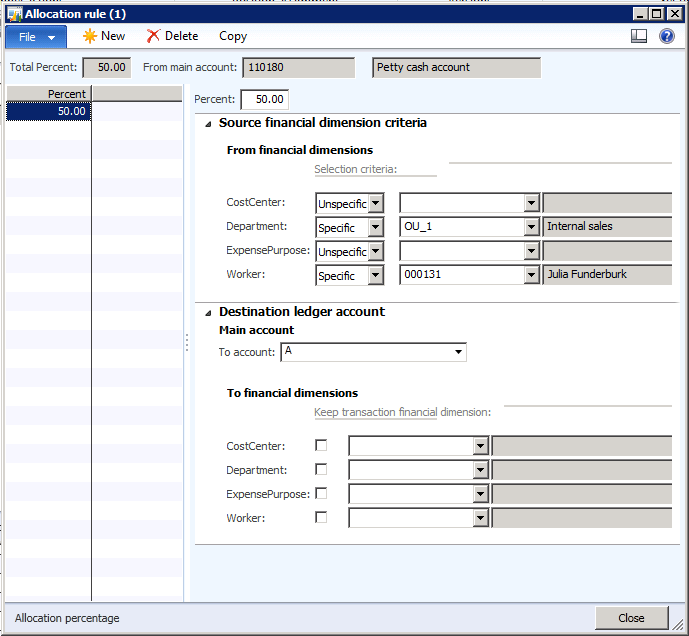Click Copy in the toolbar
Image resolution: width=689 pixels, height=636 pixels.
click(x=233, y=36)
